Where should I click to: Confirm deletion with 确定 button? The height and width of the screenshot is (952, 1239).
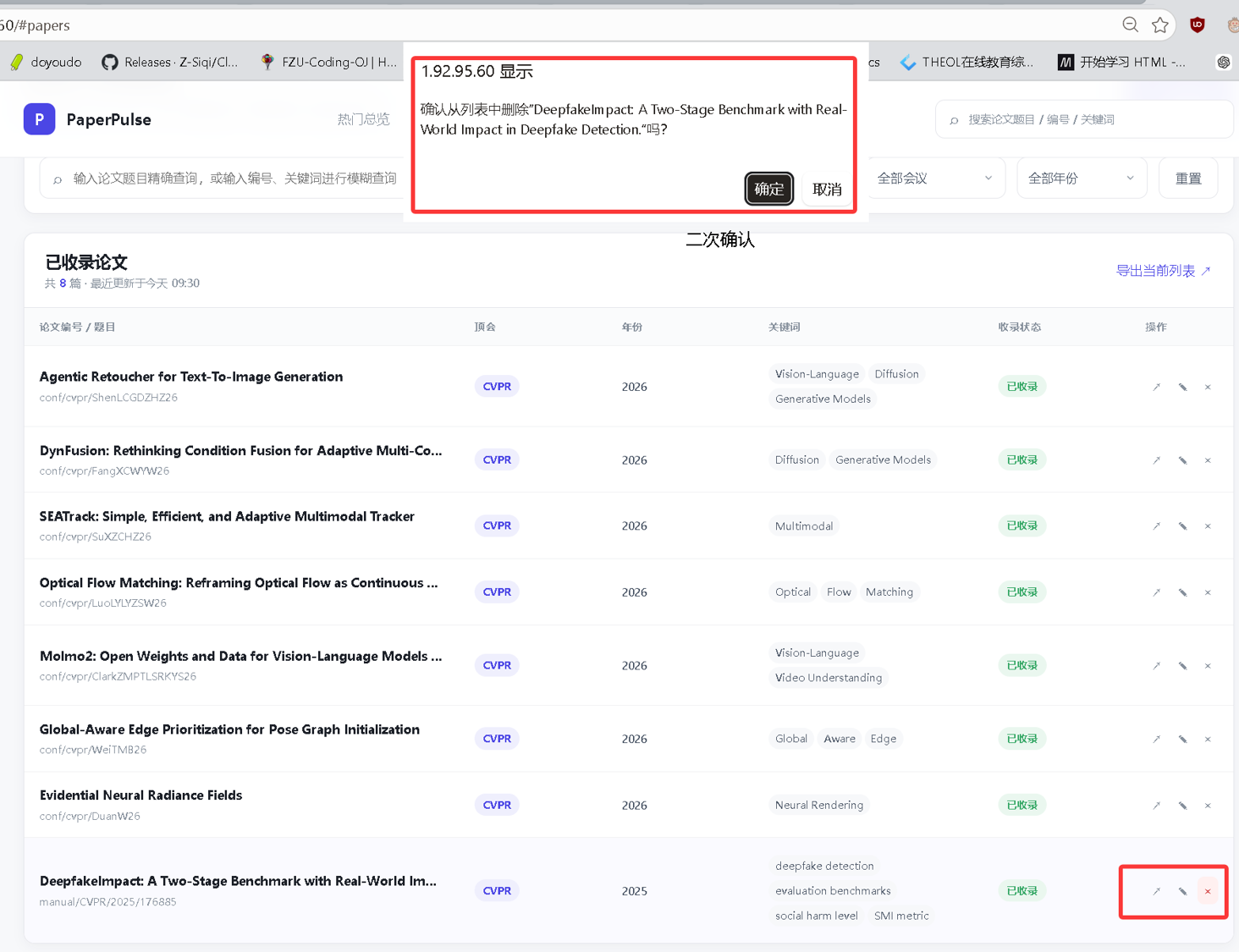768,189
